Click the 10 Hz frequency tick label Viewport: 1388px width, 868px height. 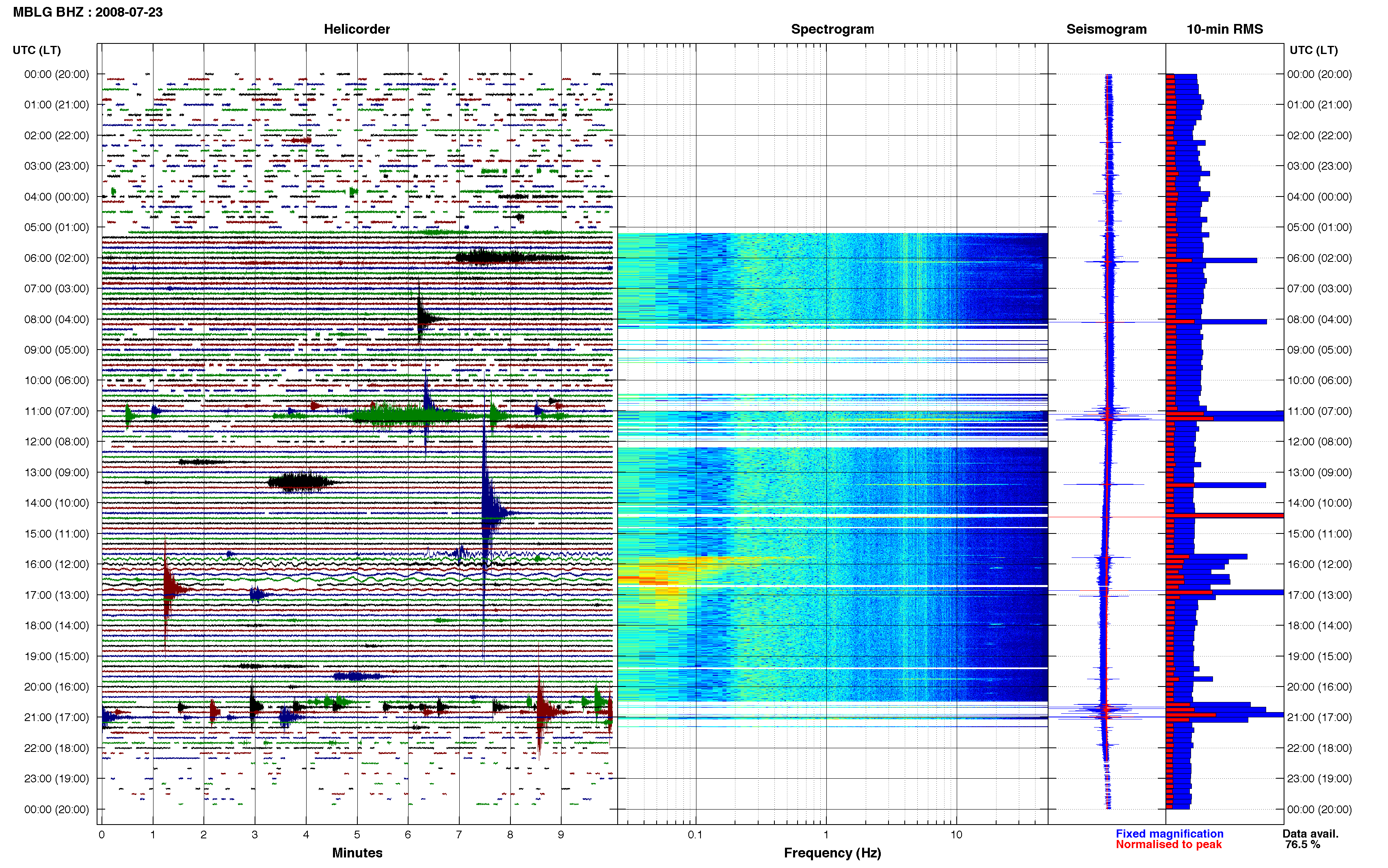(x=956, y=834)
